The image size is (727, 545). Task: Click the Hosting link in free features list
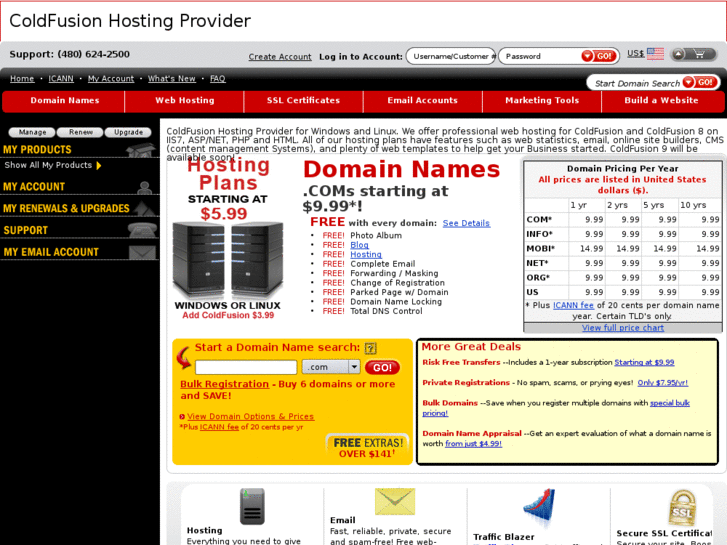(366, 254)
